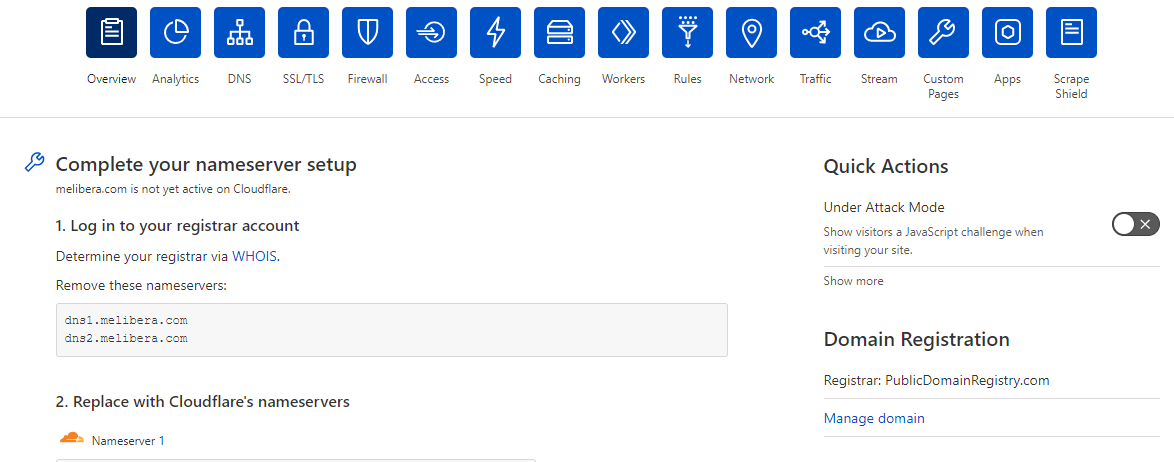Image resolution: width=1174 pixels, height=462 pixels.
Task: Open the Access arrow icon
Action: [431, 32]
